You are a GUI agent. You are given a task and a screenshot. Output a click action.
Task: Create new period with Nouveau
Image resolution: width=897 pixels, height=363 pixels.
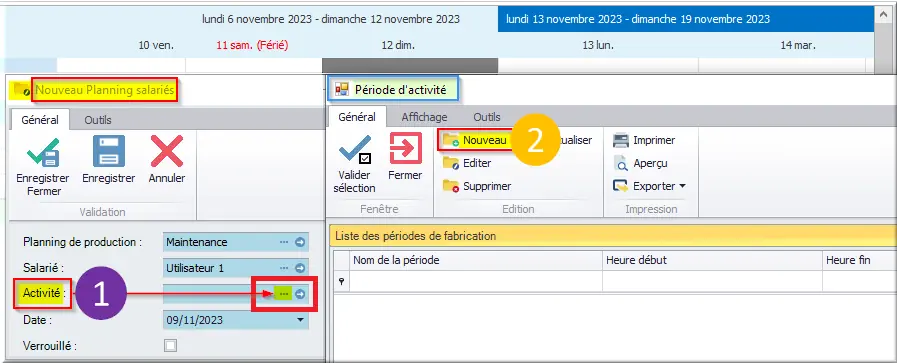coord(475,140)
